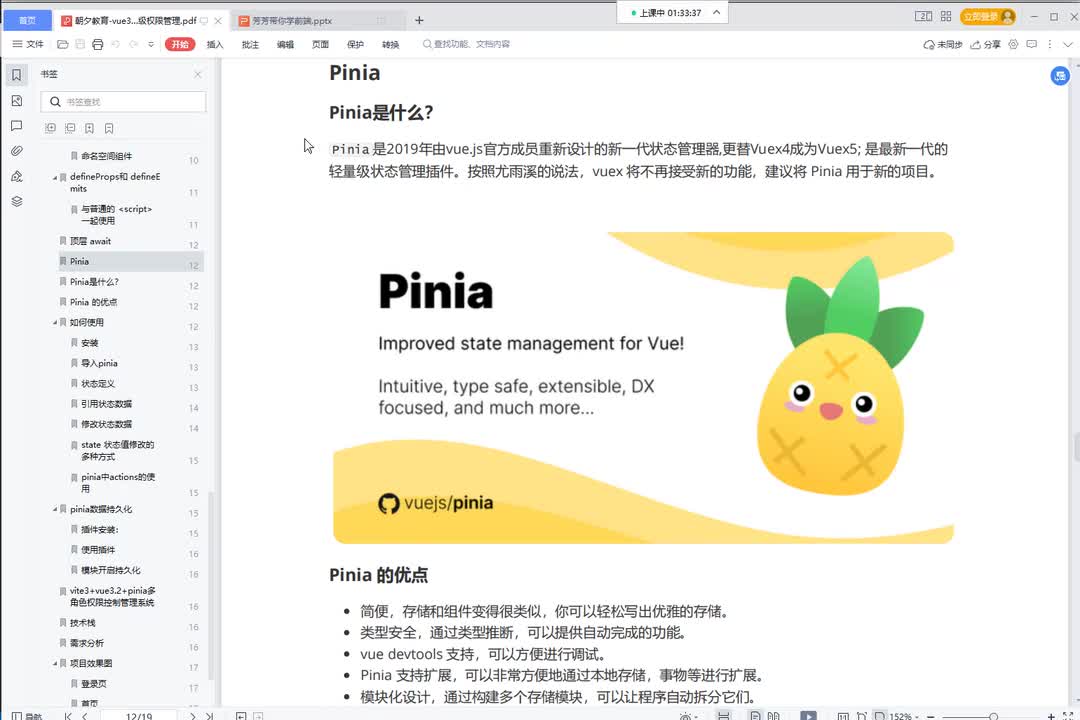
Task: Close the bookmark panel with its X
Action: (198, 74)
